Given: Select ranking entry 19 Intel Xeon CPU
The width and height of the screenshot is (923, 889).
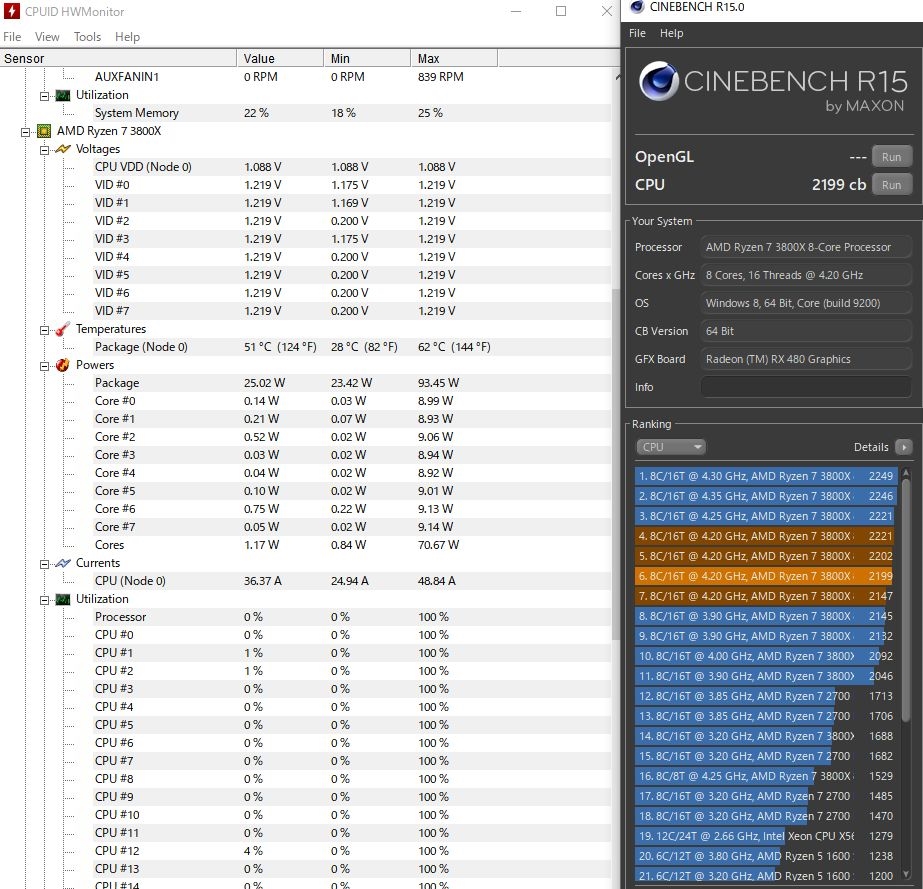Looking at the screenshot, I should [766, 836].
